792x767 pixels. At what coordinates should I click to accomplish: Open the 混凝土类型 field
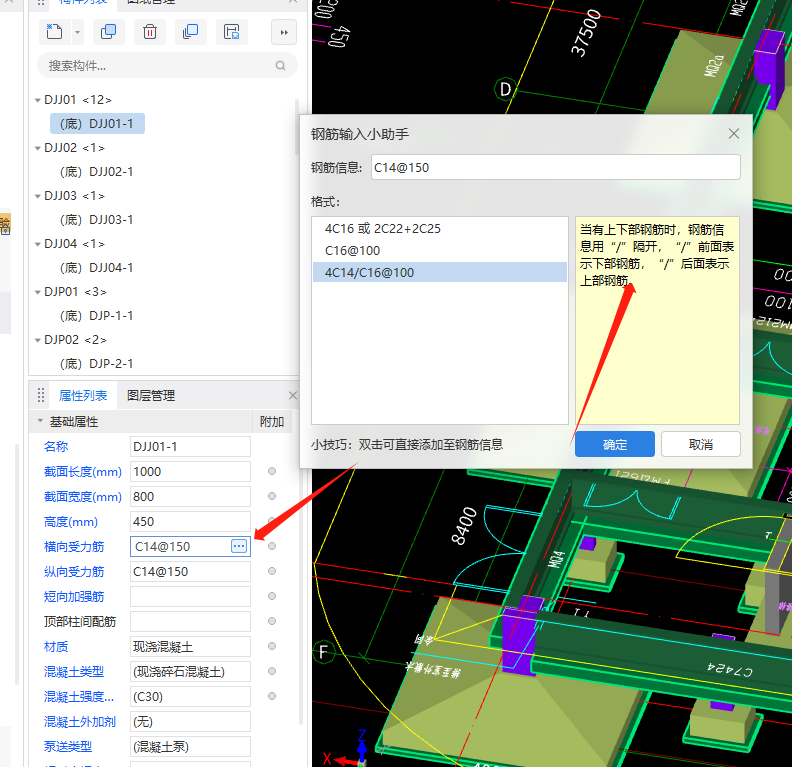(x=190, y=672)
